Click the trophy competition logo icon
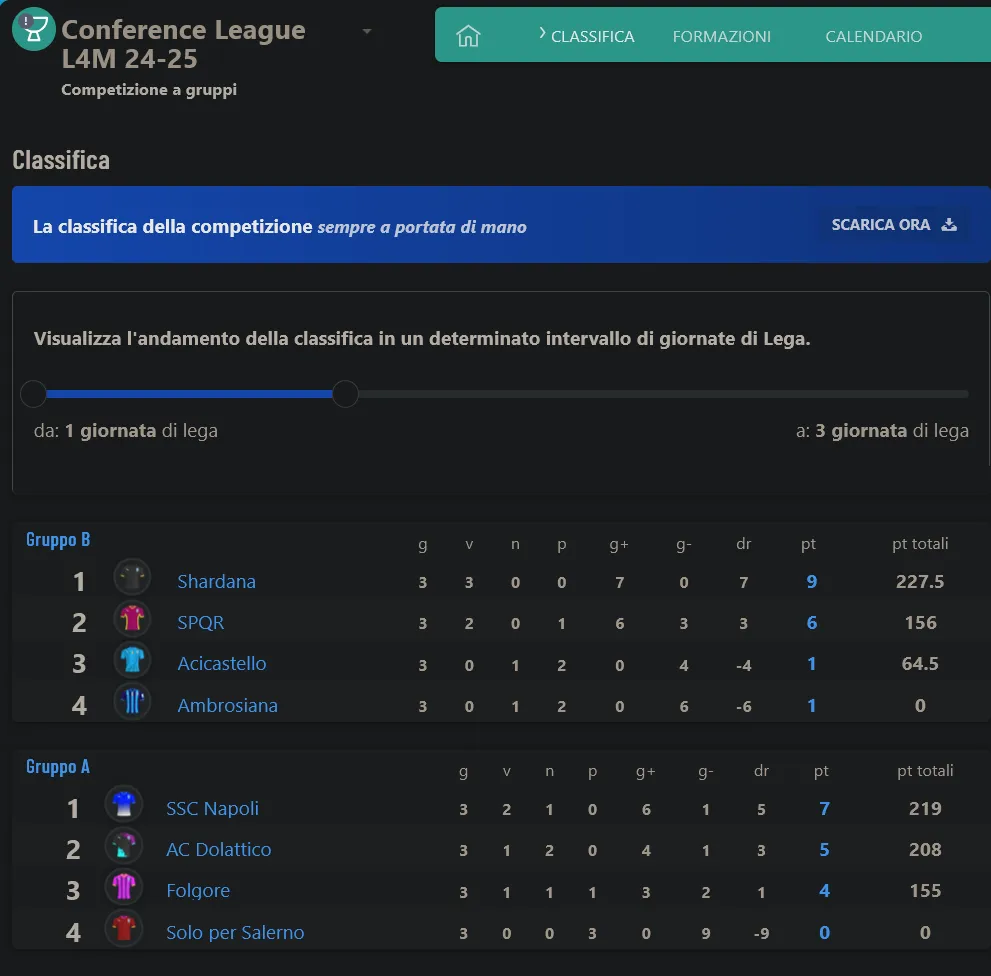Image resolution: width=991 pixels, height=976 pixels. (x=33, y=29)
